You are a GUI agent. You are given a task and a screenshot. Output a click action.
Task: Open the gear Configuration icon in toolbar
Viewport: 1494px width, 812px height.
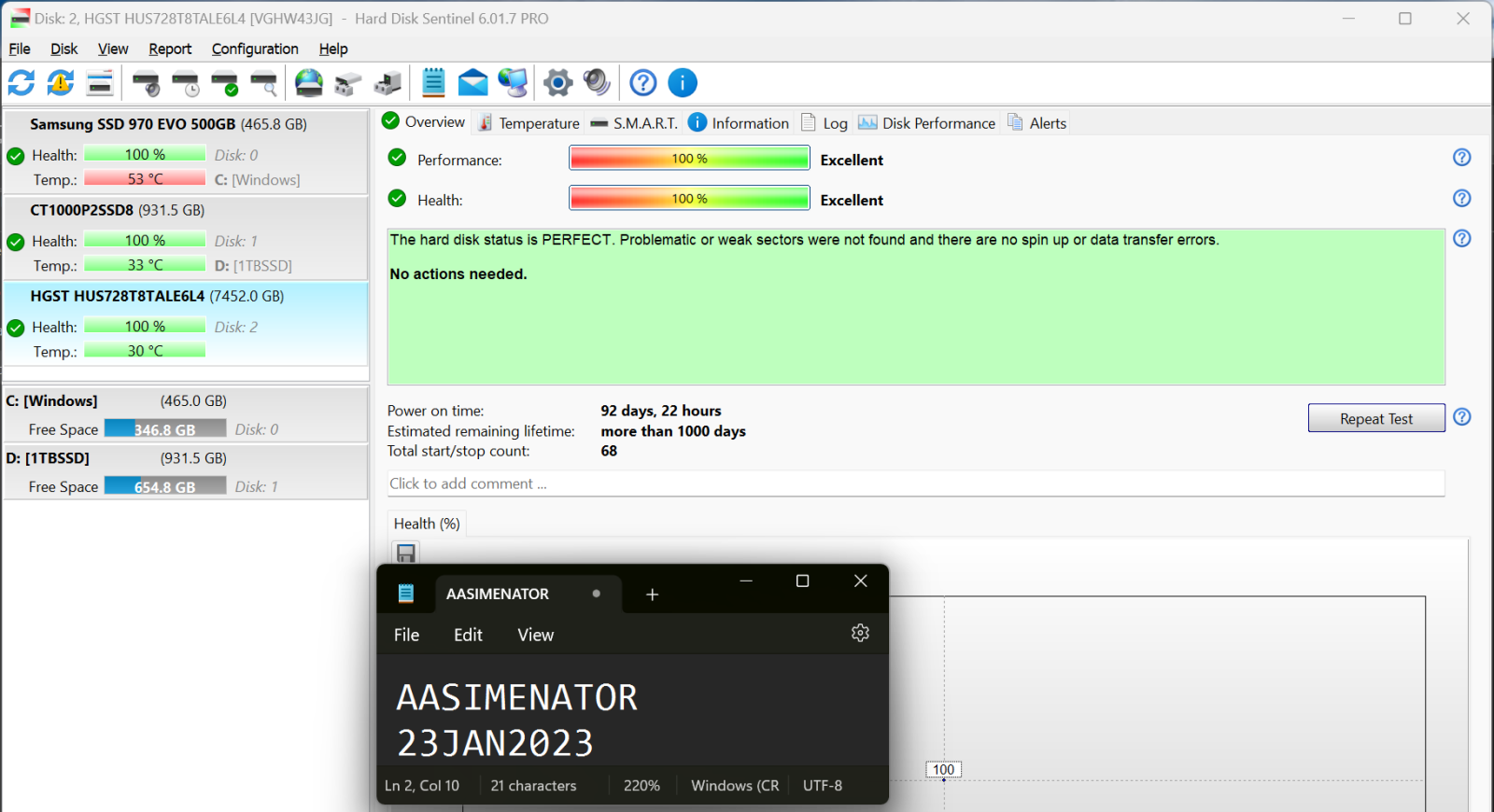pos(557,83)
